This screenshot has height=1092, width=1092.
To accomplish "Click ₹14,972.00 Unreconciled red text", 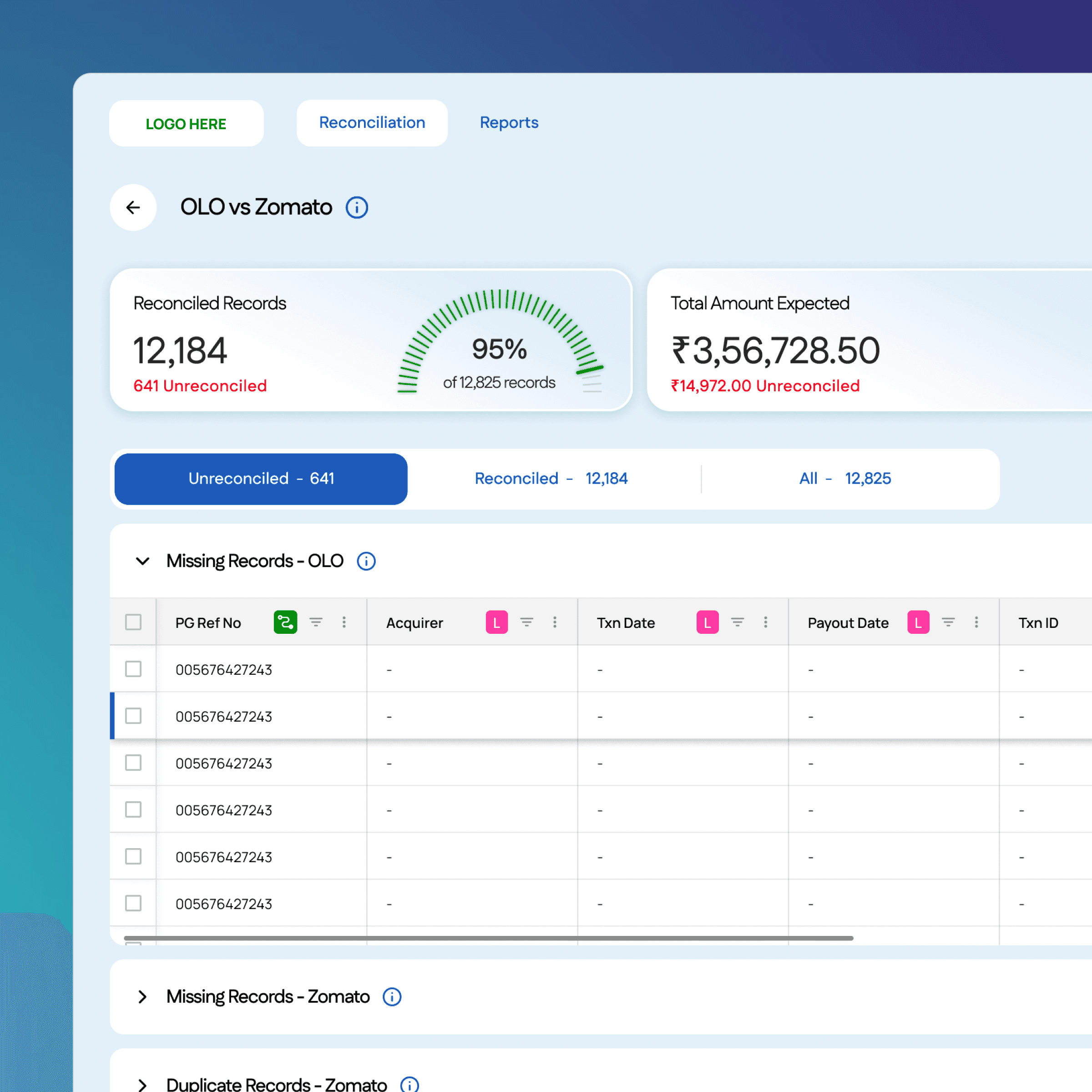I will [765, 386].
